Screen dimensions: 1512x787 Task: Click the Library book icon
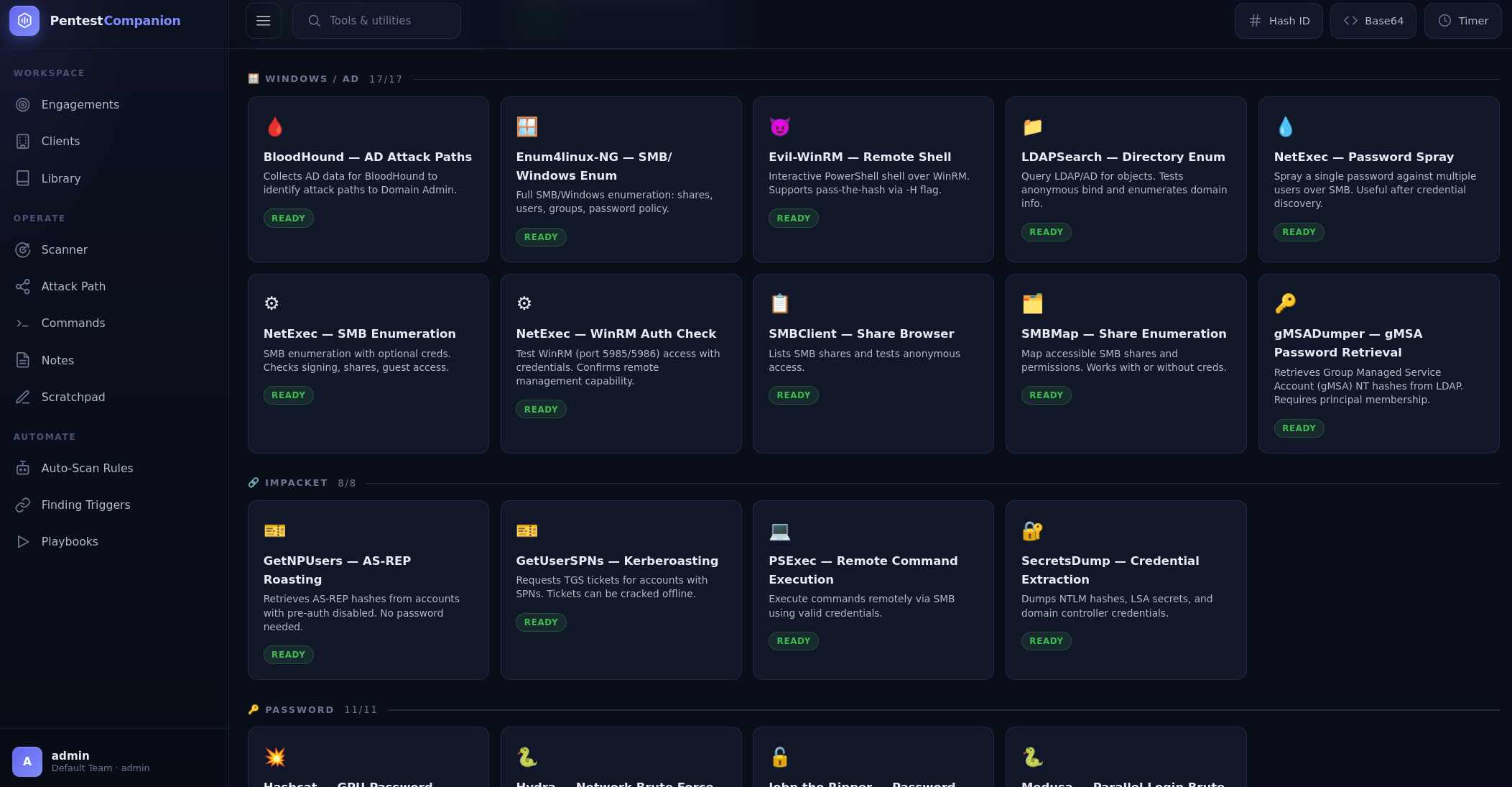(23, 178)
